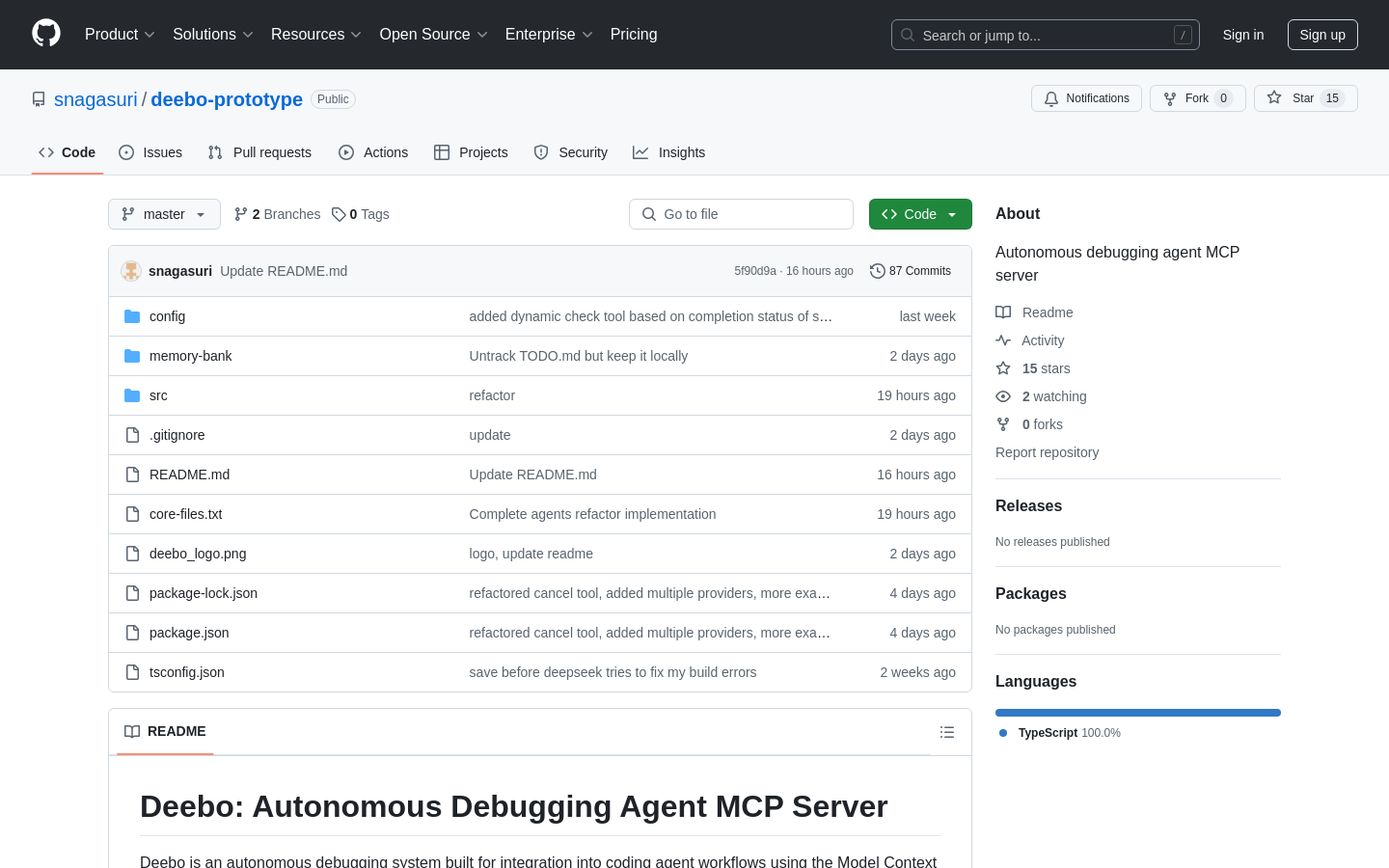Open the deebo-prototype repository link
Image resolution: width=1389 pixels, height=868 pixels.
[x=227, y=99]
